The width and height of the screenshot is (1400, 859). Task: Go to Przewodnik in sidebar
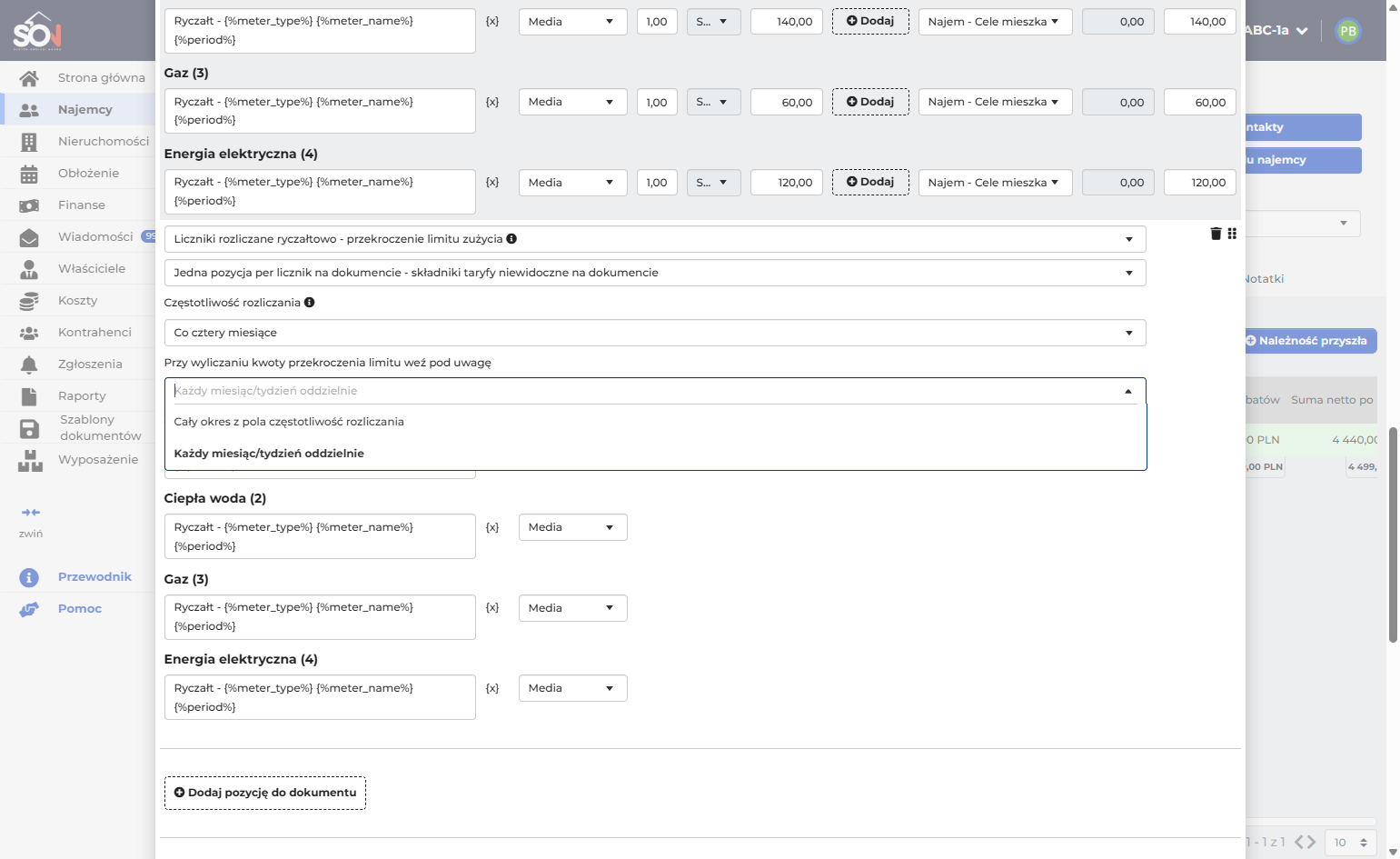94,577
